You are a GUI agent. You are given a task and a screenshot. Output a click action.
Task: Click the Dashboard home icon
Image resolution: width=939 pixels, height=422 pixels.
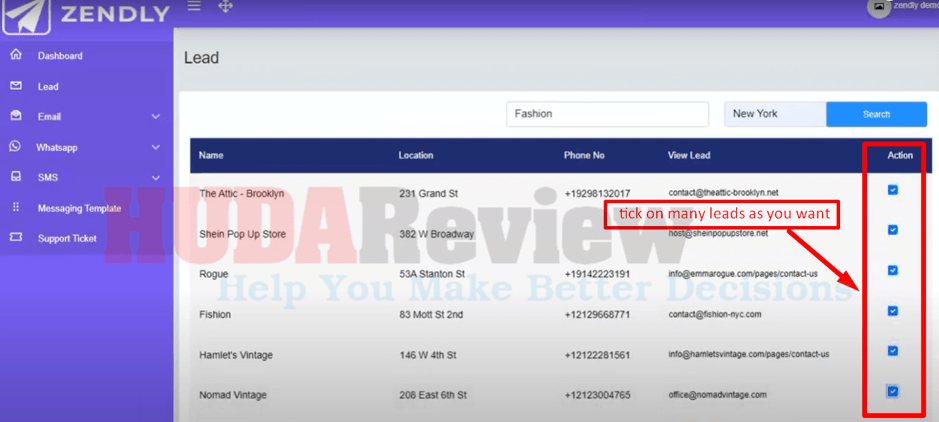[x=16, y=55]
